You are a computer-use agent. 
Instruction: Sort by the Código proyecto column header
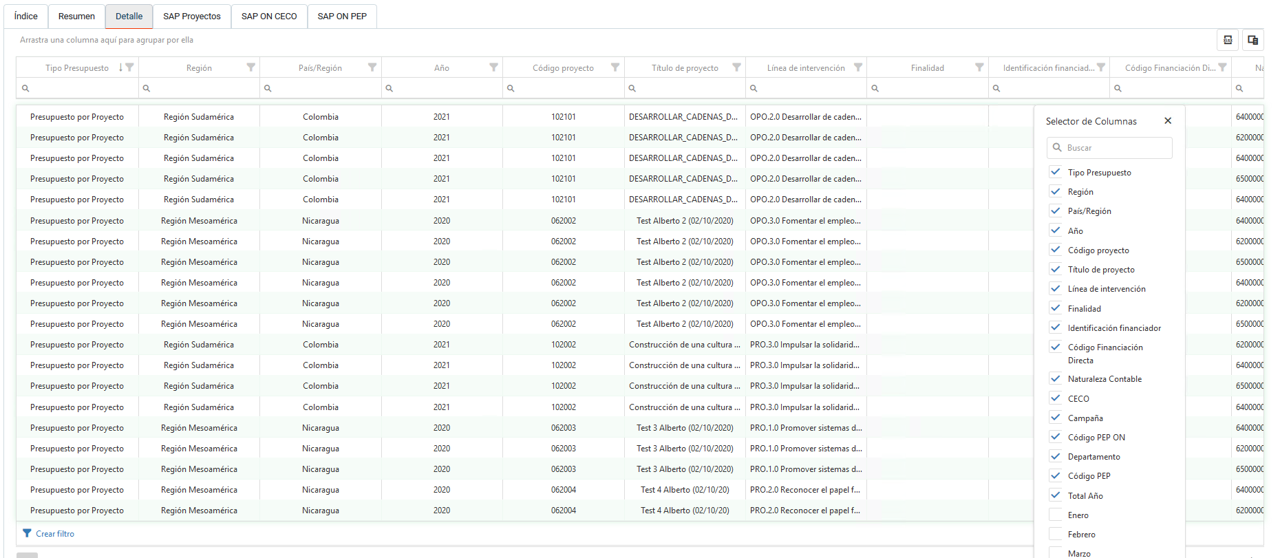[x=563, y=68]
